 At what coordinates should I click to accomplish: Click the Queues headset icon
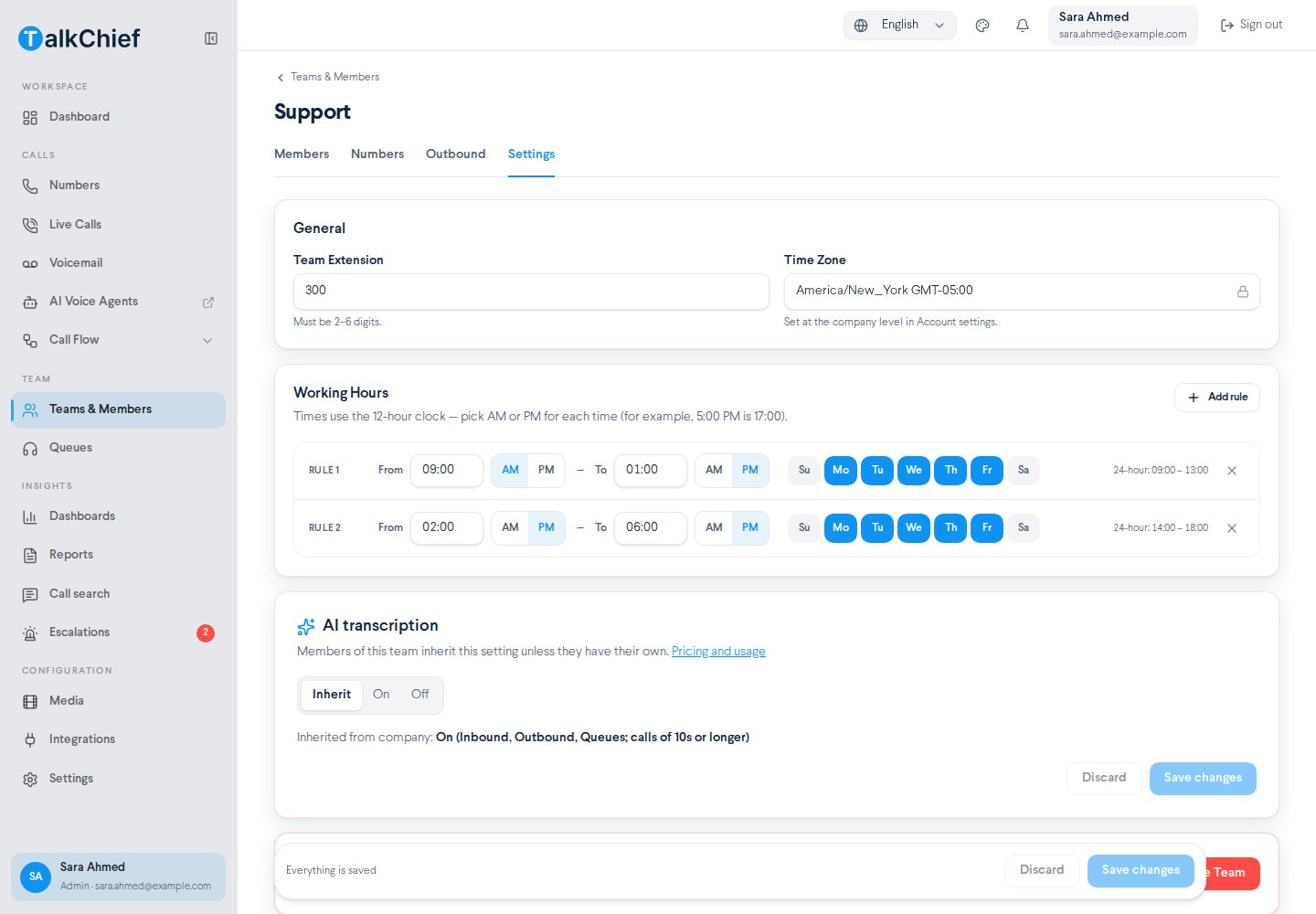tap(30, 448)
